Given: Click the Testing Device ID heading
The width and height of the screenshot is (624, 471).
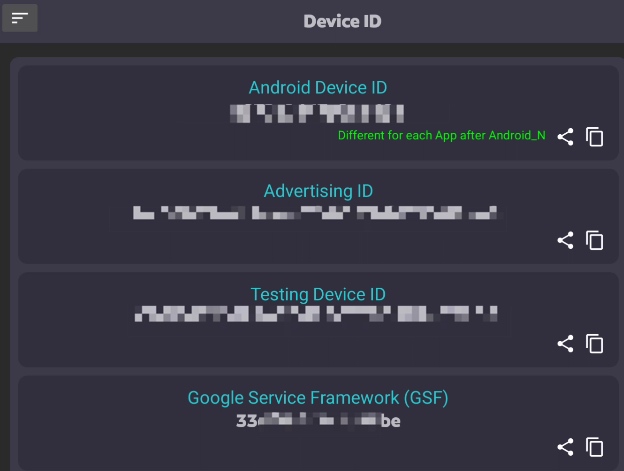Looking at the screenshot, I should (x=318, y=295).
